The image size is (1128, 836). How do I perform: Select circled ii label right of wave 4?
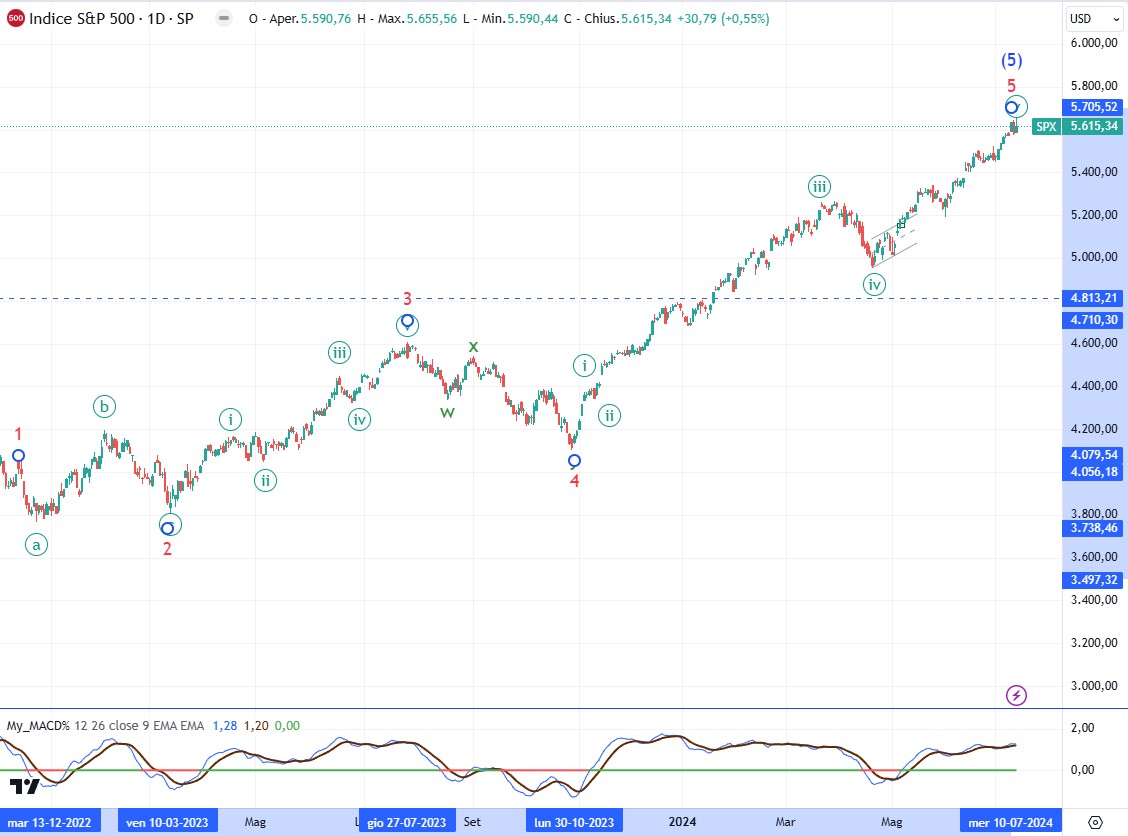point(609,415)
